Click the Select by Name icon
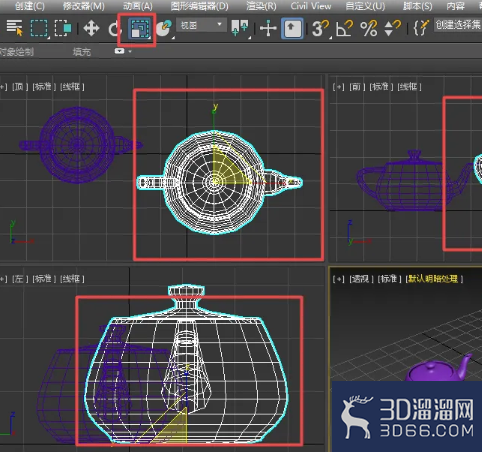482x452 pixels. pos(14,28)
